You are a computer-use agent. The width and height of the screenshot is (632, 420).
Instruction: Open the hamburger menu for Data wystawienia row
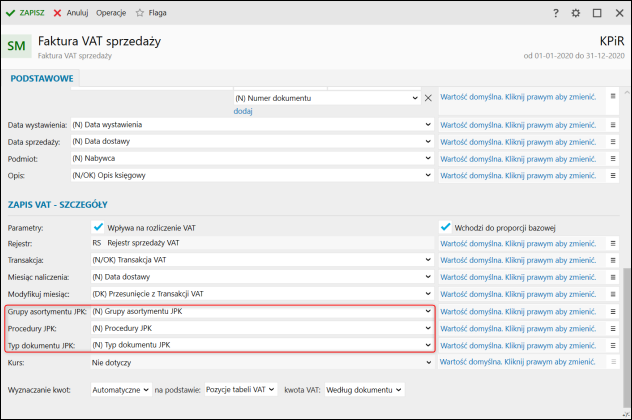tap(614, 124)
